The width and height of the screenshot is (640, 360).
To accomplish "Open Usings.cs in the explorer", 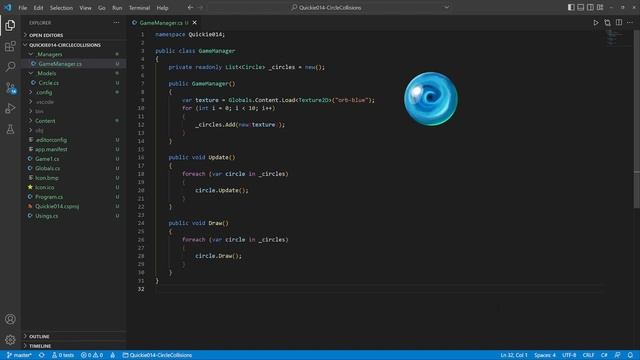I will coord(73,216).
